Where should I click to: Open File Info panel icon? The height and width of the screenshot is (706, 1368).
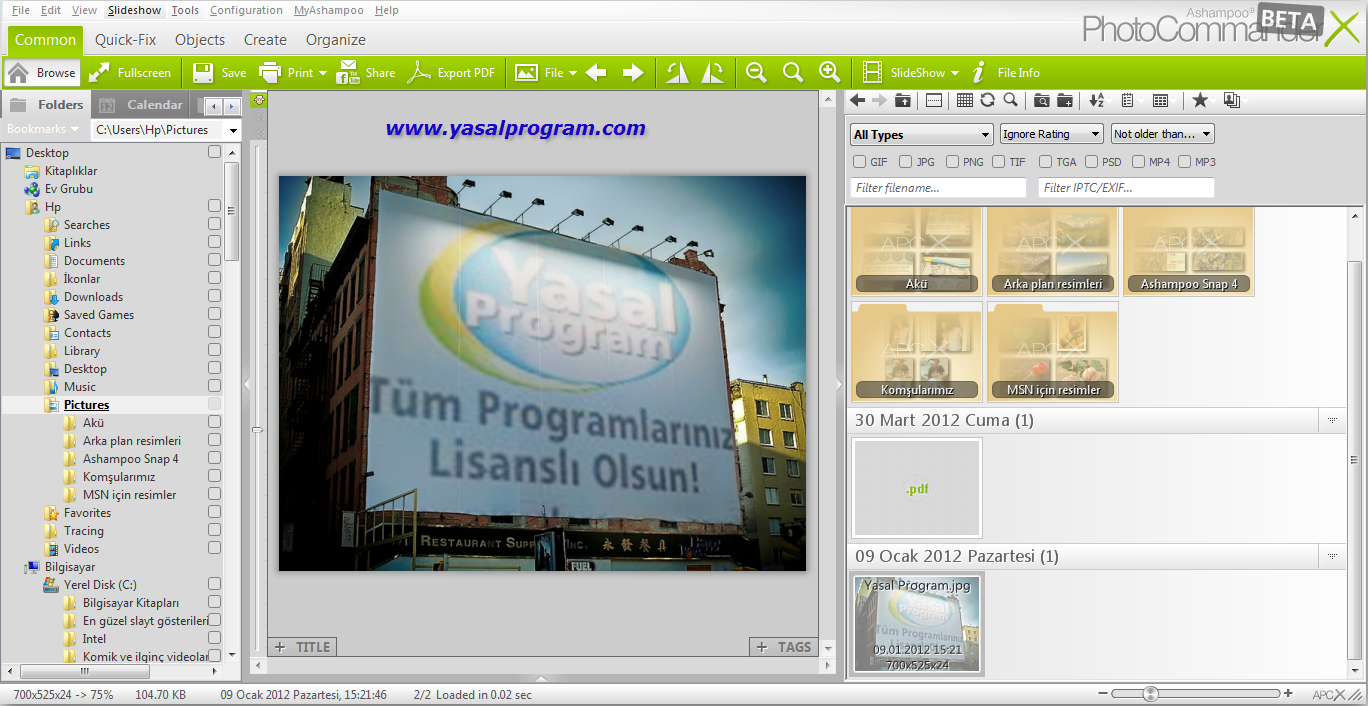pyautogui.click(x=979, y=72)
